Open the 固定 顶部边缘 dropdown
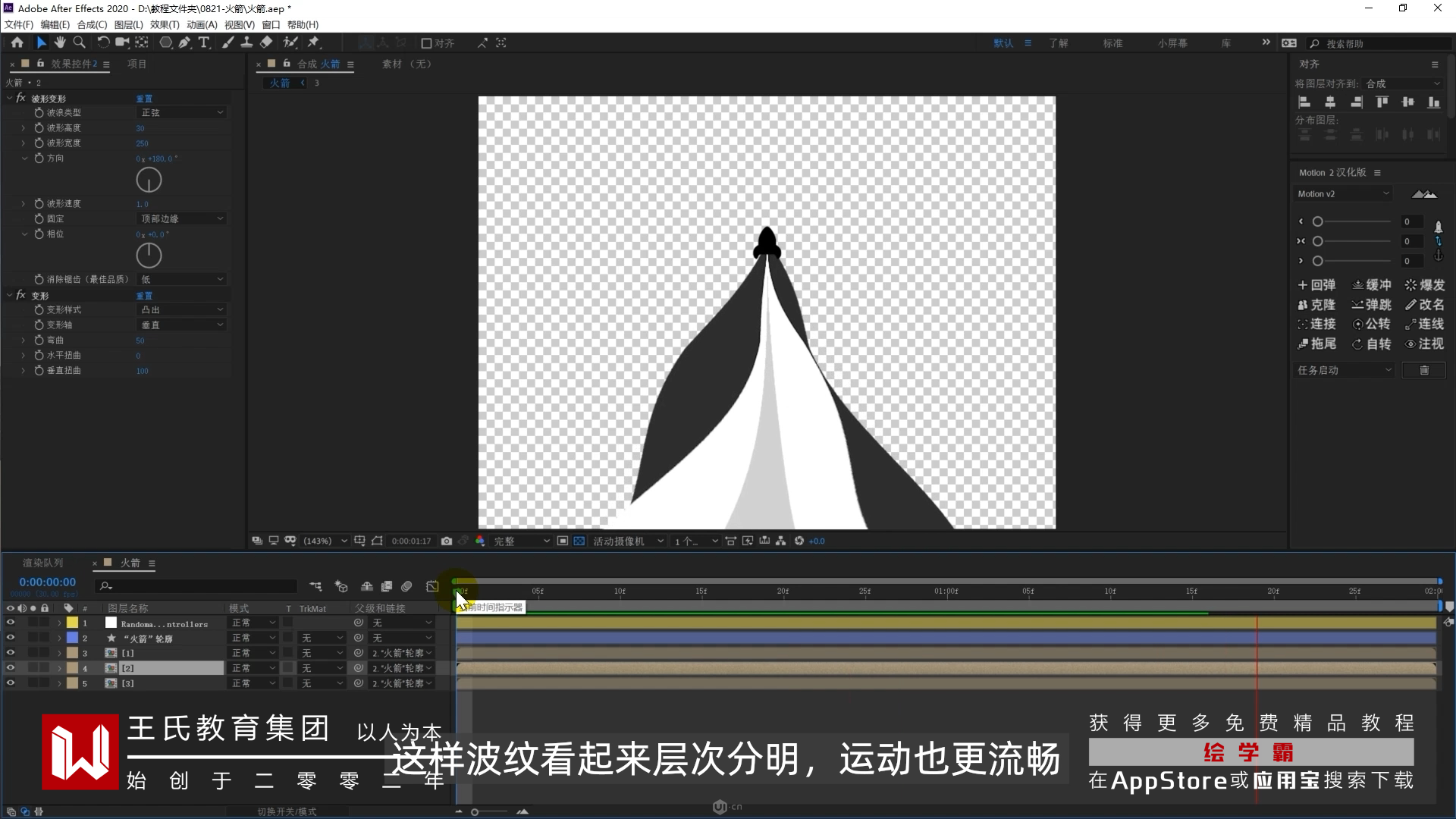1456x819 pixels. pyautogui.click(x=182, y=218)
